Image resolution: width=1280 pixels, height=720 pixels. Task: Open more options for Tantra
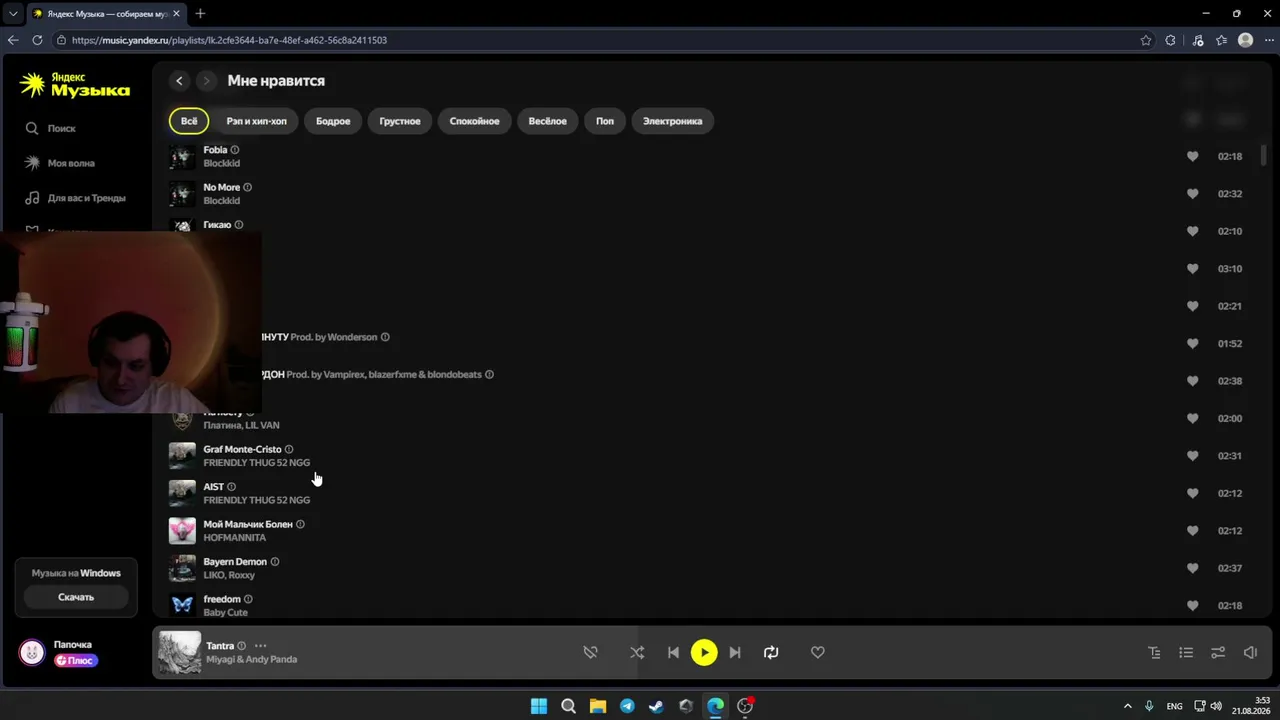click(261, 646)
